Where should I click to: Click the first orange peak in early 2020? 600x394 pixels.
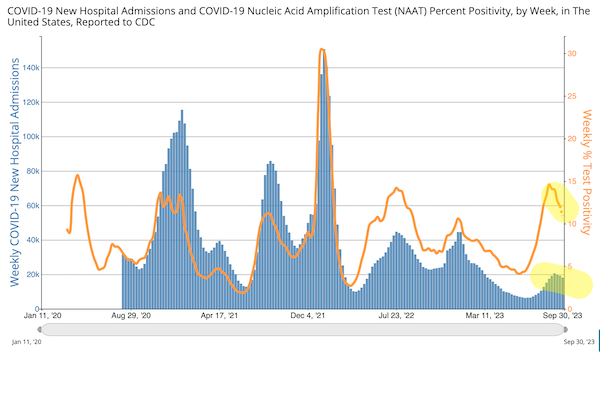click(77, 176)
